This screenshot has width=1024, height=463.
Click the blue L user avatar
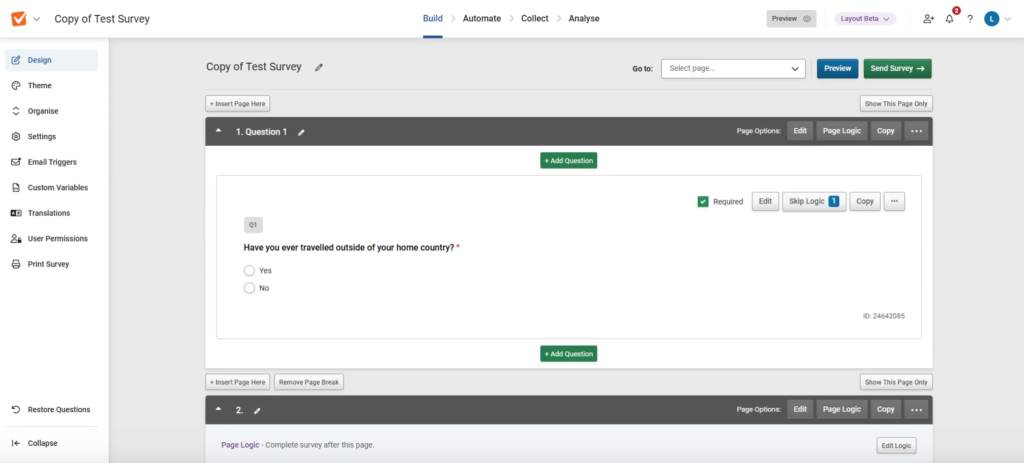click(991, 19)
